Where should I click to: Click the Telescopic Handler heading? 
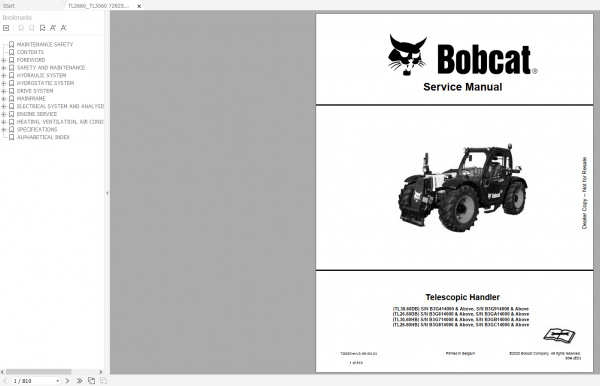[x=463, y=297]
